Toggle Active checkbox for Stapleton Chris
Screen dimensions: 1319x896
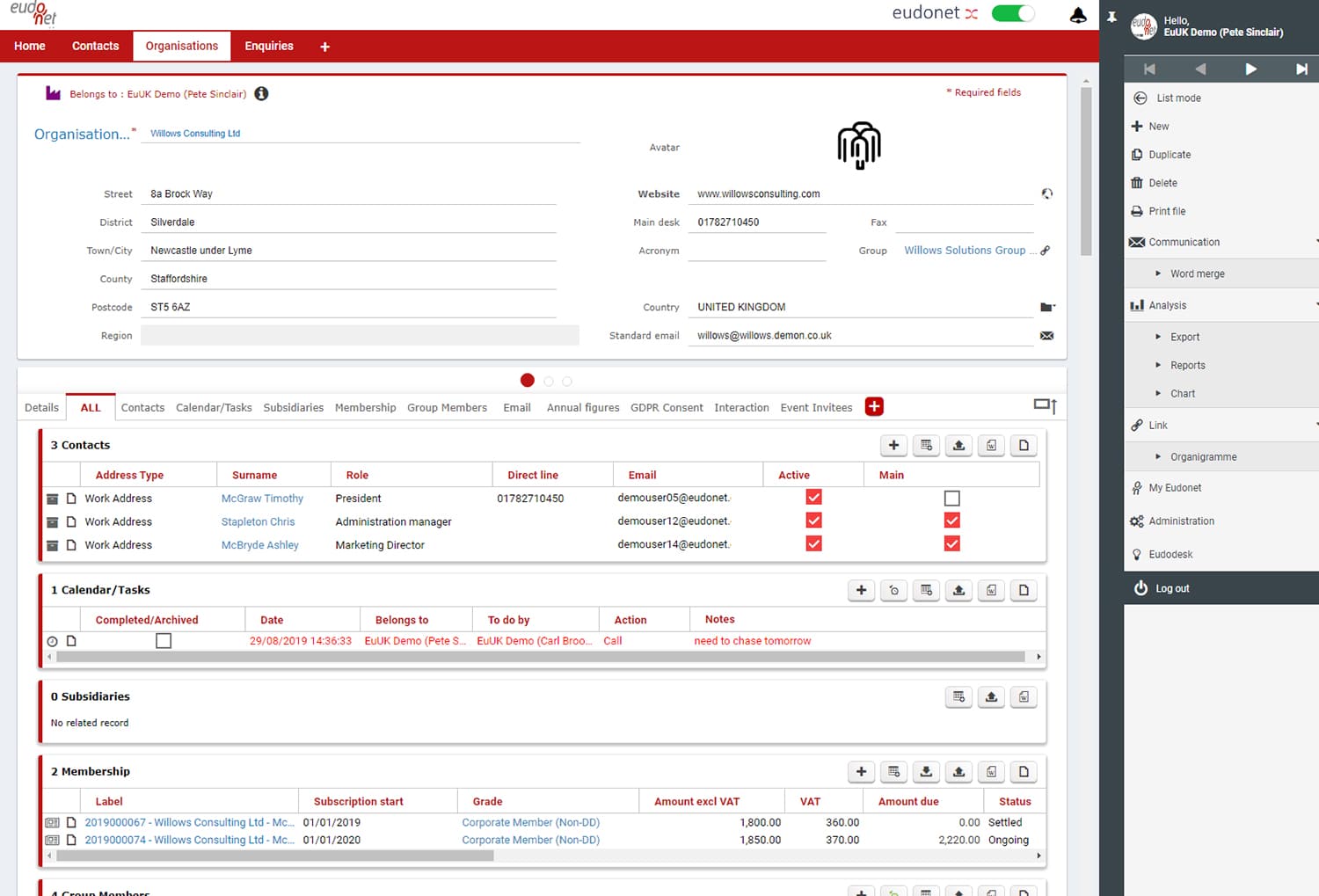tap(814, 521)
